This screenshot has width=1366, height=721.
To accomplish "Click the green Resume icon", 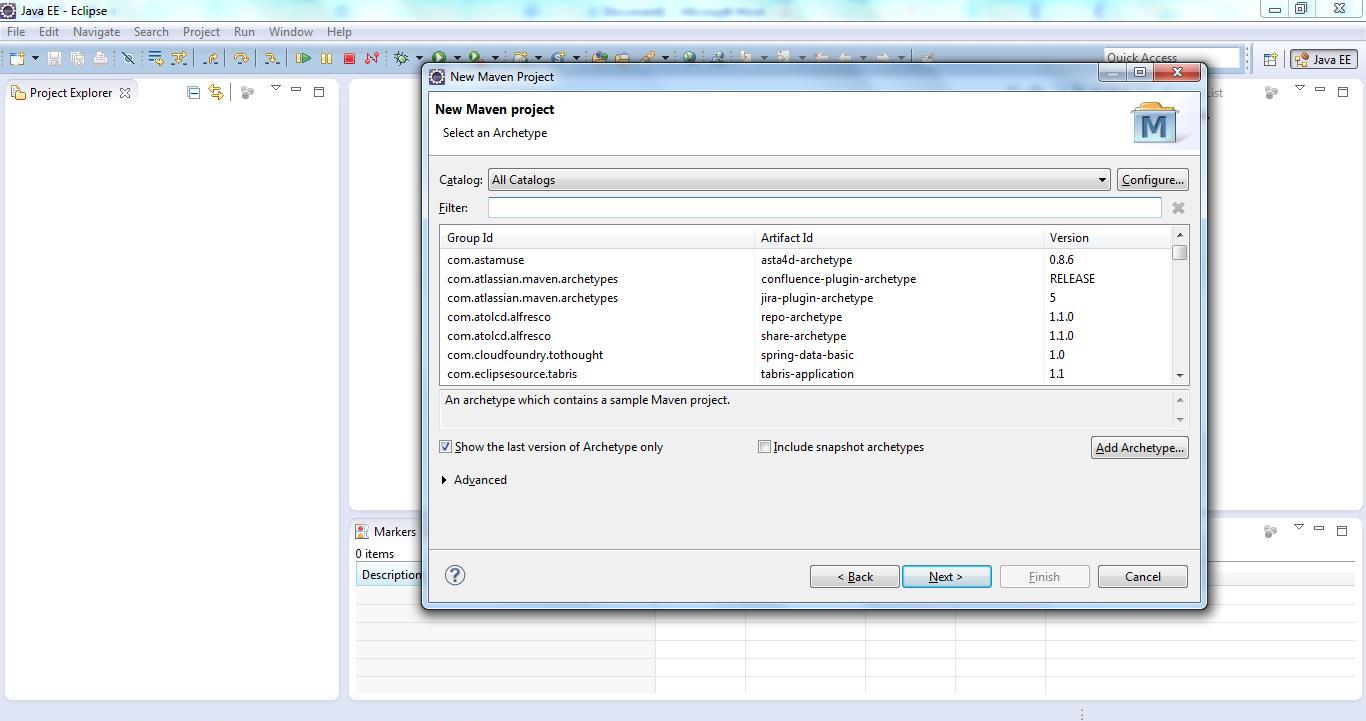I will [x=302, y=58].
